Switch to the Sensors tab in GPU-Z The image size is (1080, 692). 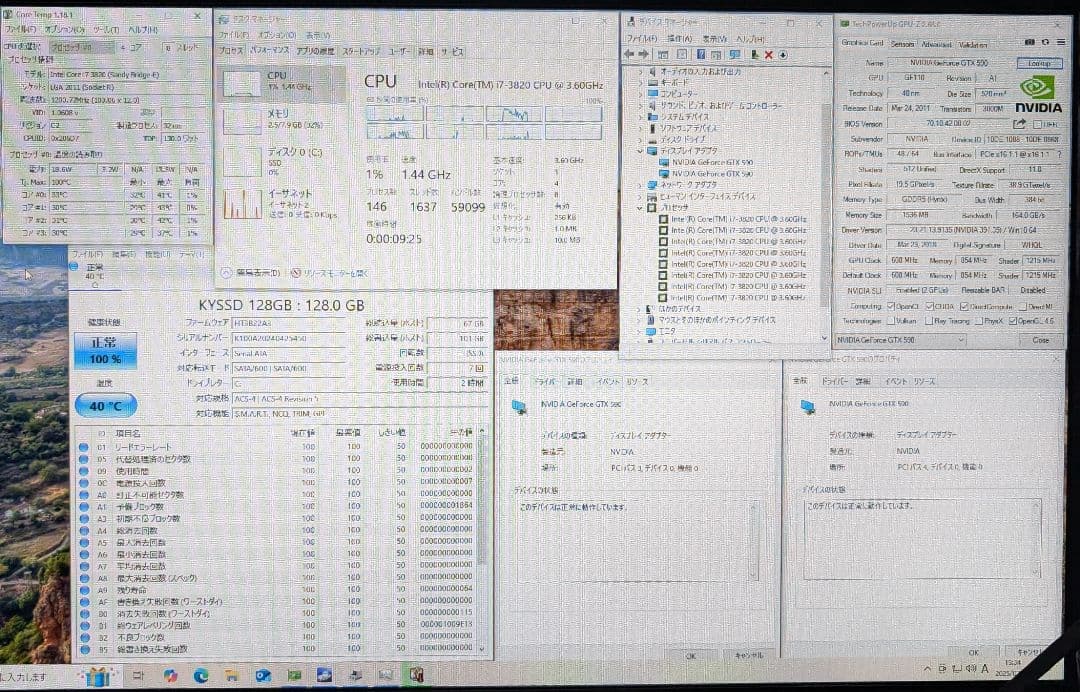point(902,44)
